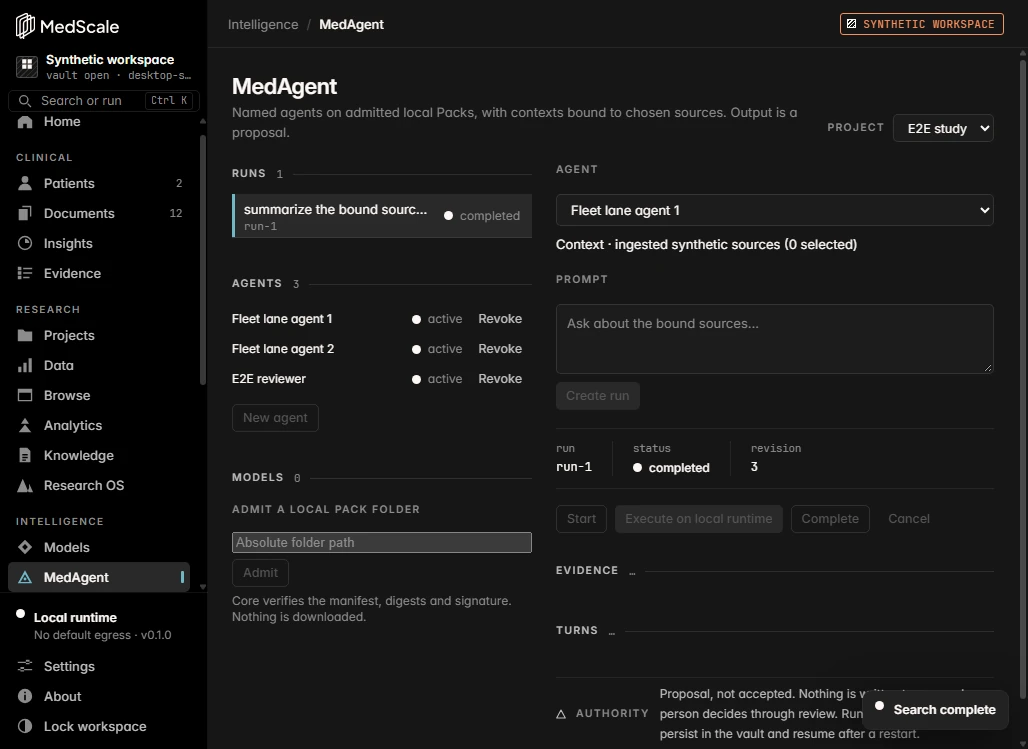Click the Research OS mountain icon
This screenshot has width=1028, height=749.
[25, 485]
